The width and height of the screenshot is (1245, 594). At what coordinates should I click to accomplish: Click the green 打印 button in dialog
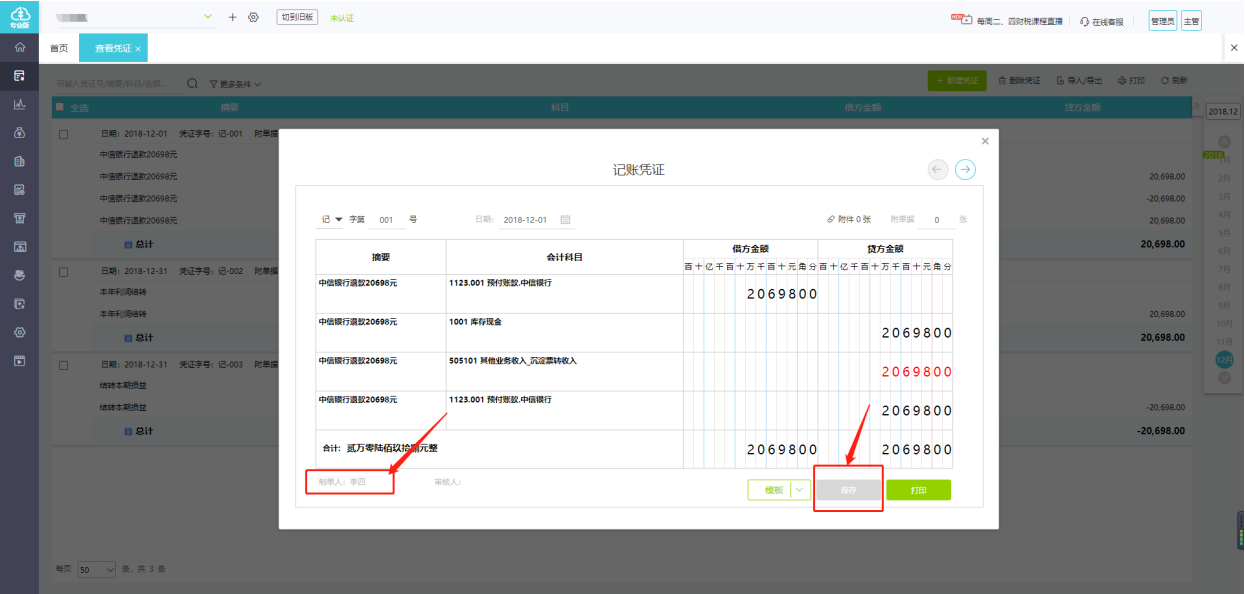[918, 490]
